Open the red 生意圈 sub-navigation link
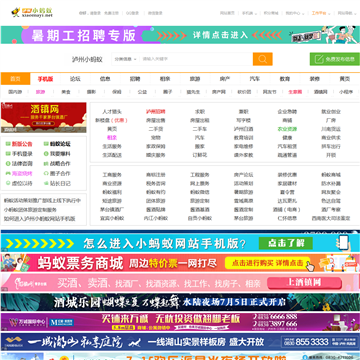 295,92
